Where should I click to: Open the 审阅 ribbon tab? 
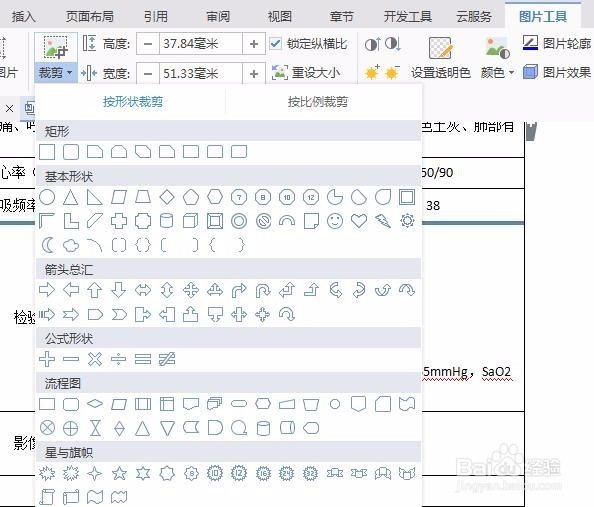(218, 17)
